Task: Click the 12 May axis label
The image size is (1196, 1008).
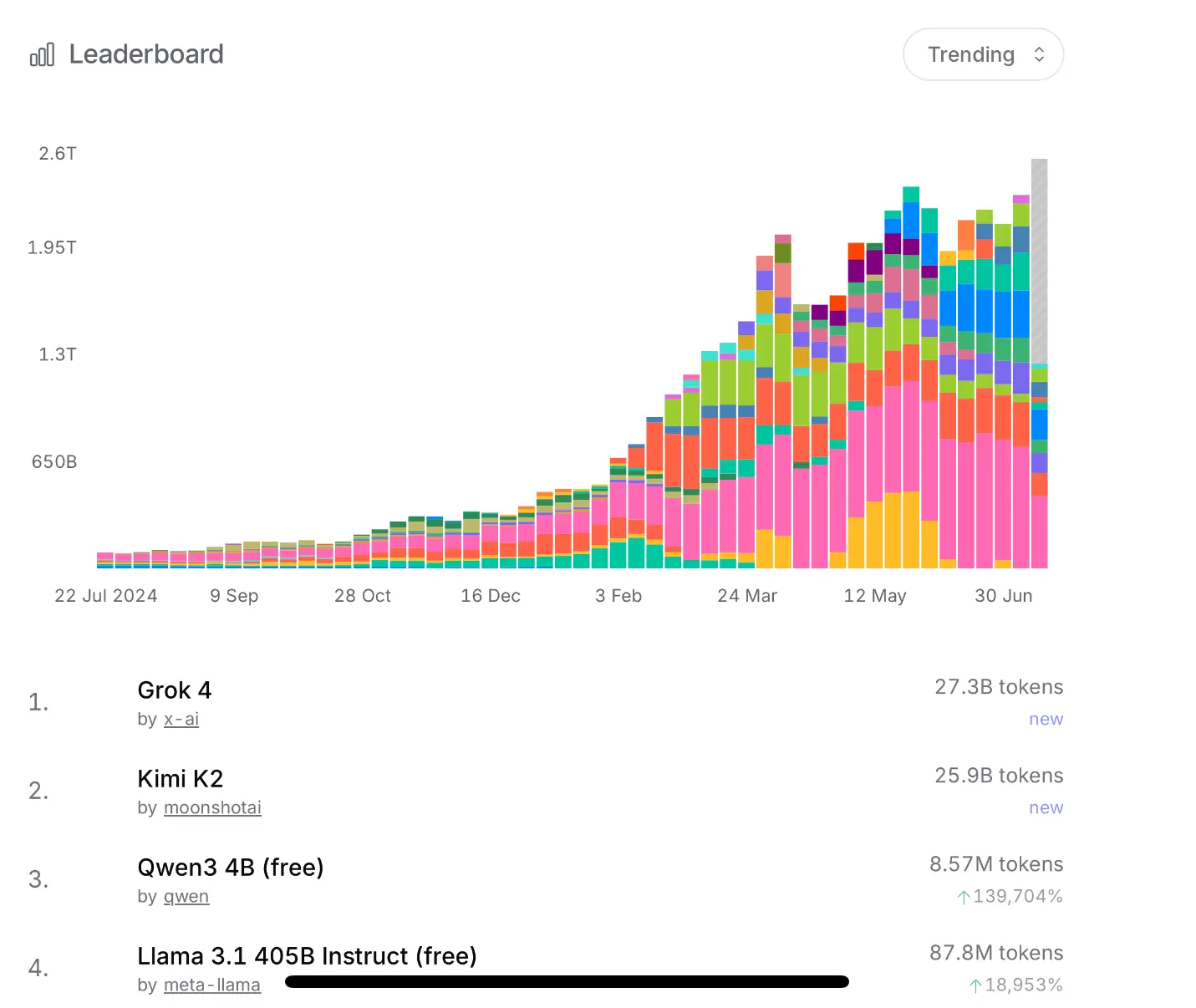Action: pos(875,596)
